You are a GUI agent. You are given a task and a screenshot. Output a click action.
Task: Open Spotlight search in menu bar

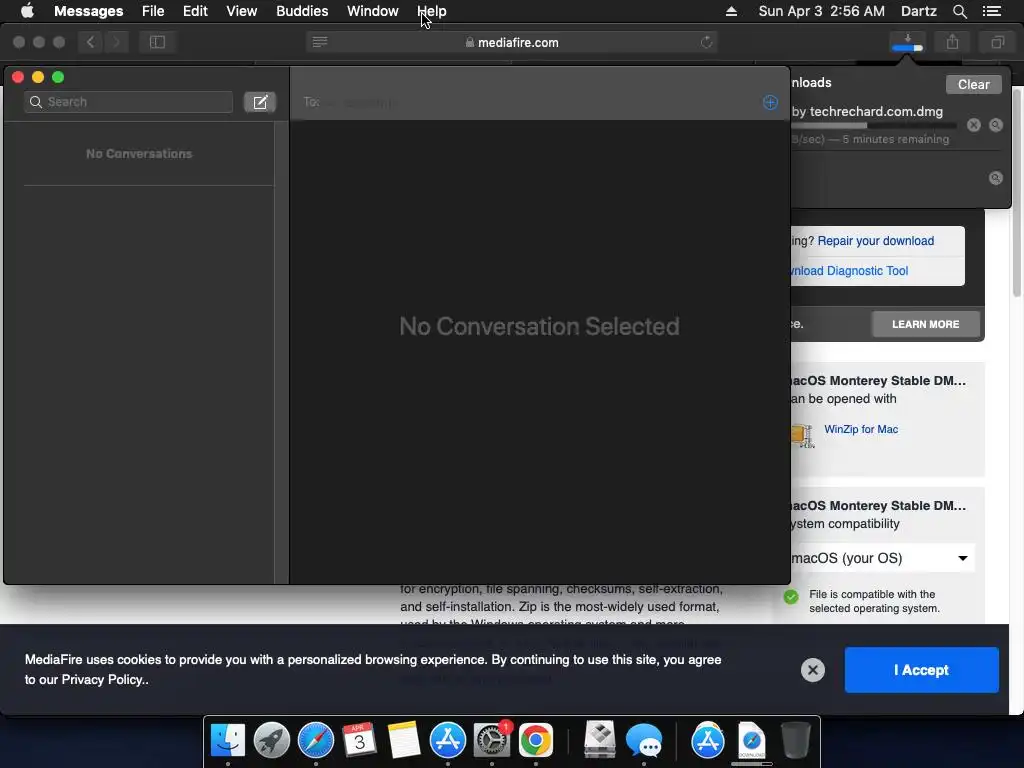[x=959, y=11]
